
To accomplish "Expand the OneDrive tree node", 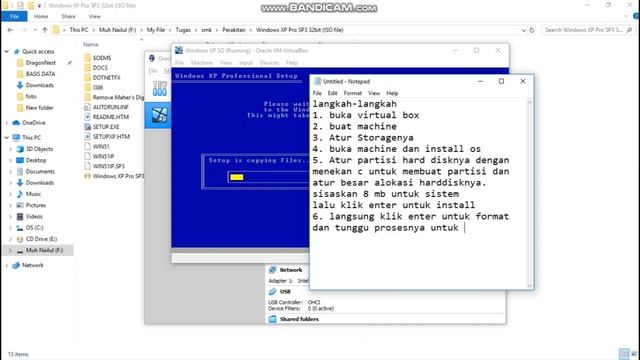I will tap(7, 123).
